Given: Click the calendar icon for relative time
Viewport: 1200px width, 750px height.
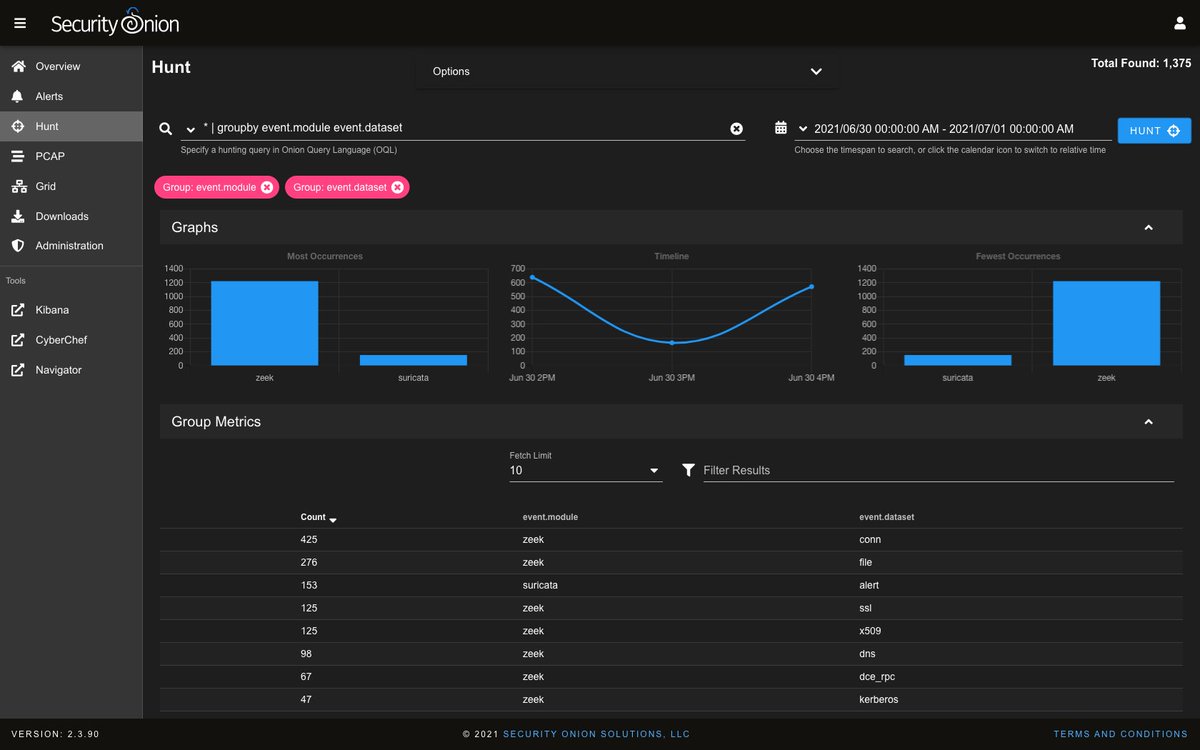Looking at the screenshot, I should click(781, 128).
